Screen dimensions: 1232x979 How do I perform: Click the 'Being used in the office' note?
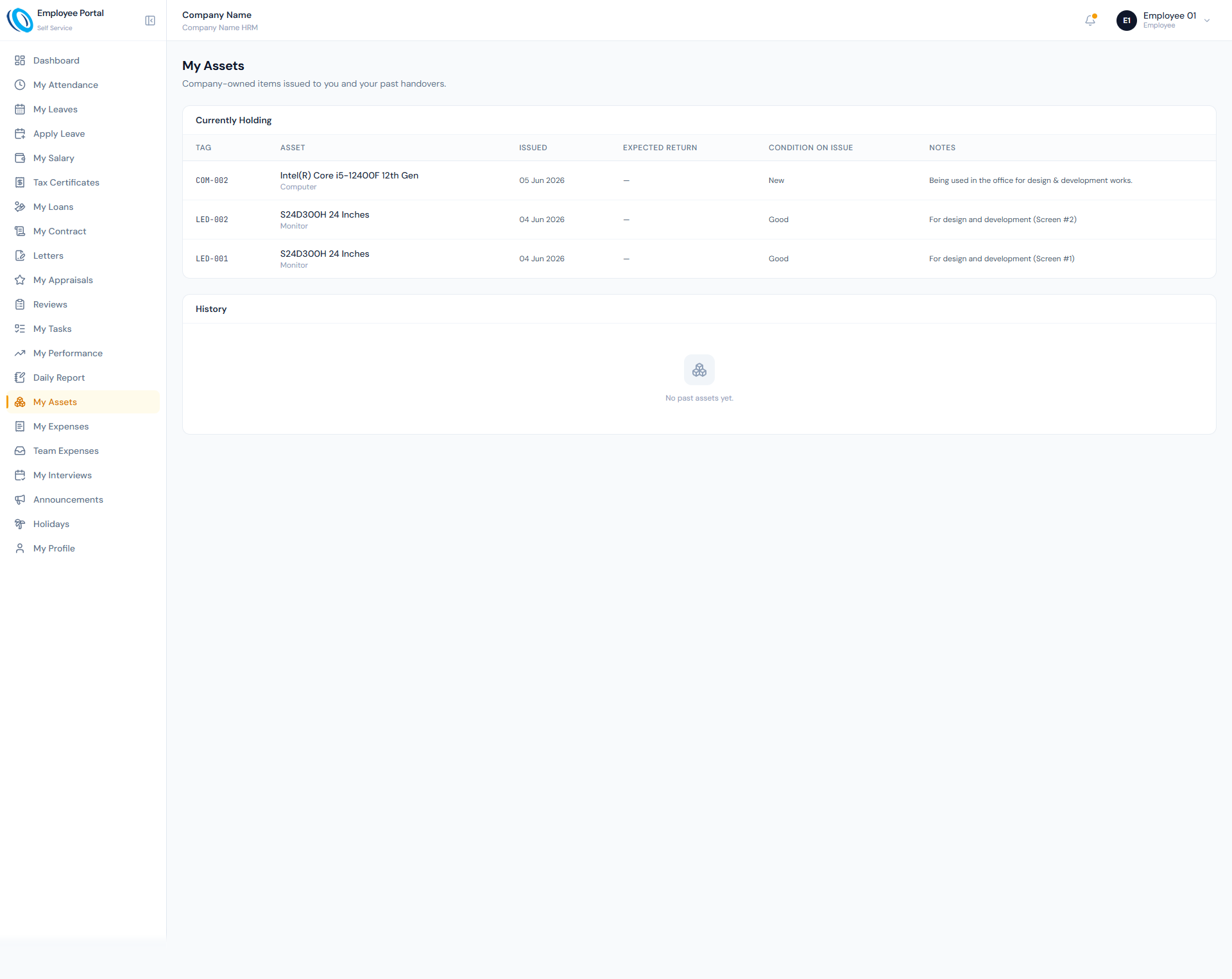point(1031,180)
